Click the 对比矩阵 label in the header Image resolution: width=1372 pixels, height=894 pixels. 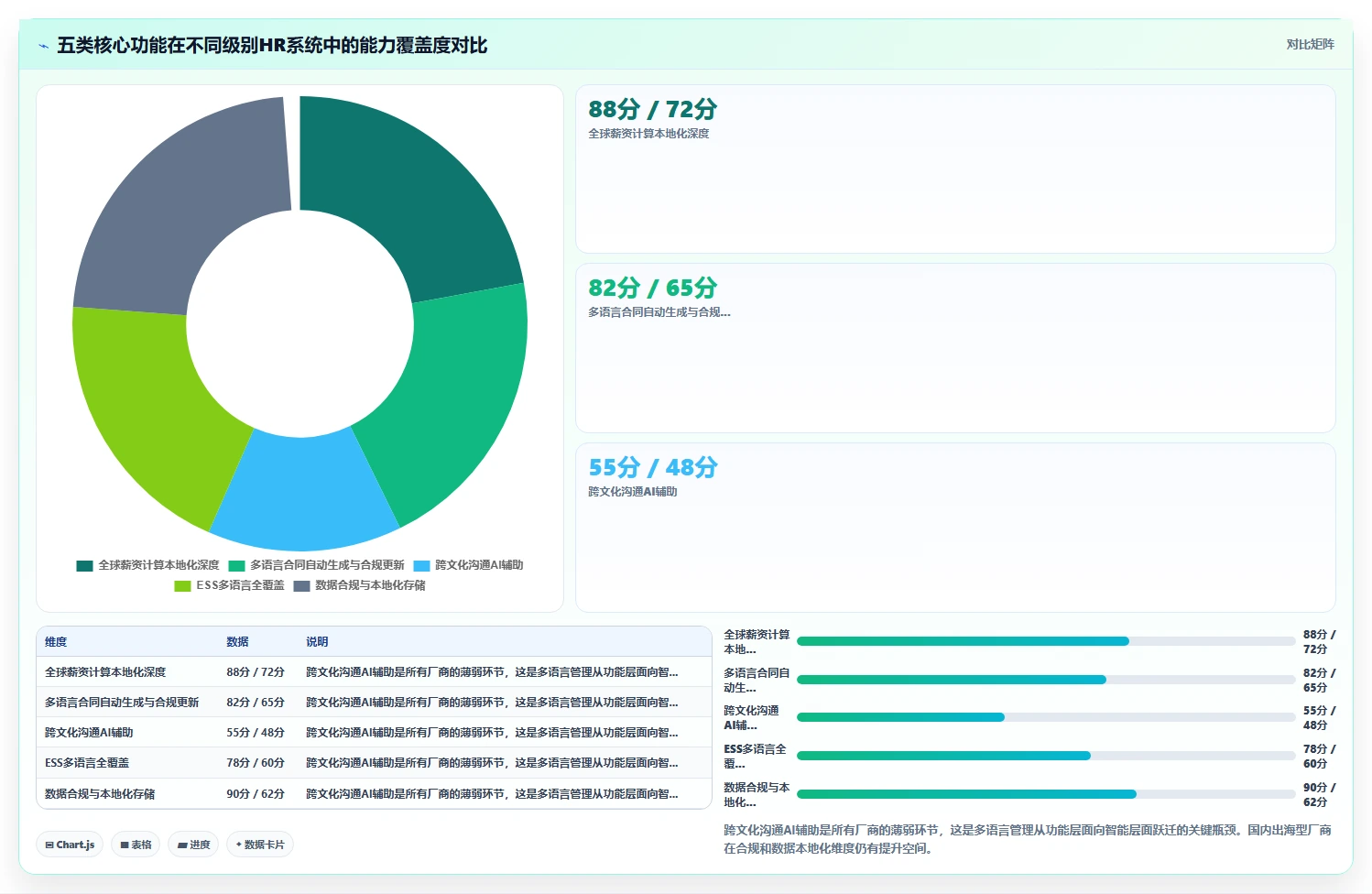tap(1310, 44)
